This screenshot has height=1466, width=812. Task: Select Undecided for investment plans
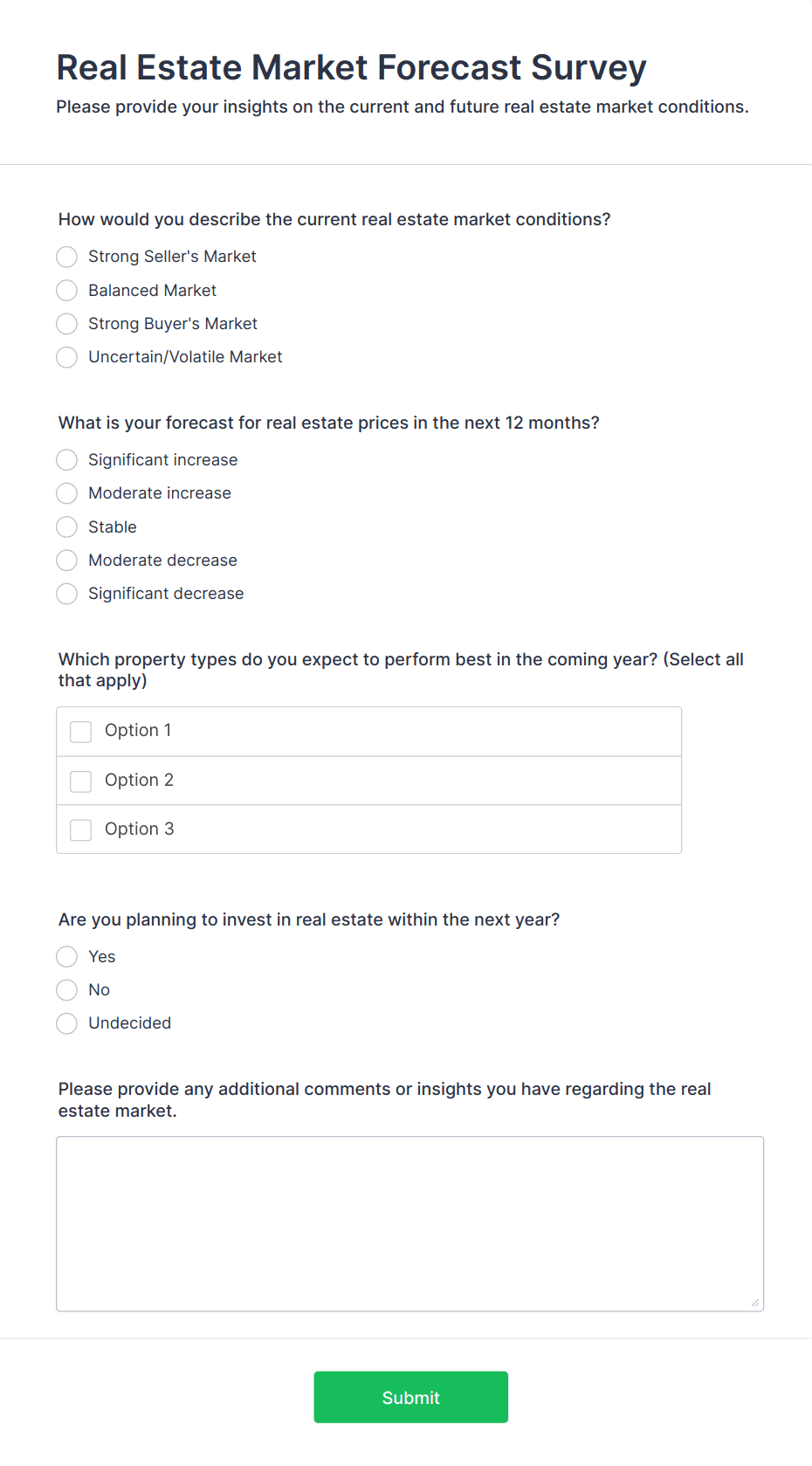pyautogui.click(x=67, y=1023)
